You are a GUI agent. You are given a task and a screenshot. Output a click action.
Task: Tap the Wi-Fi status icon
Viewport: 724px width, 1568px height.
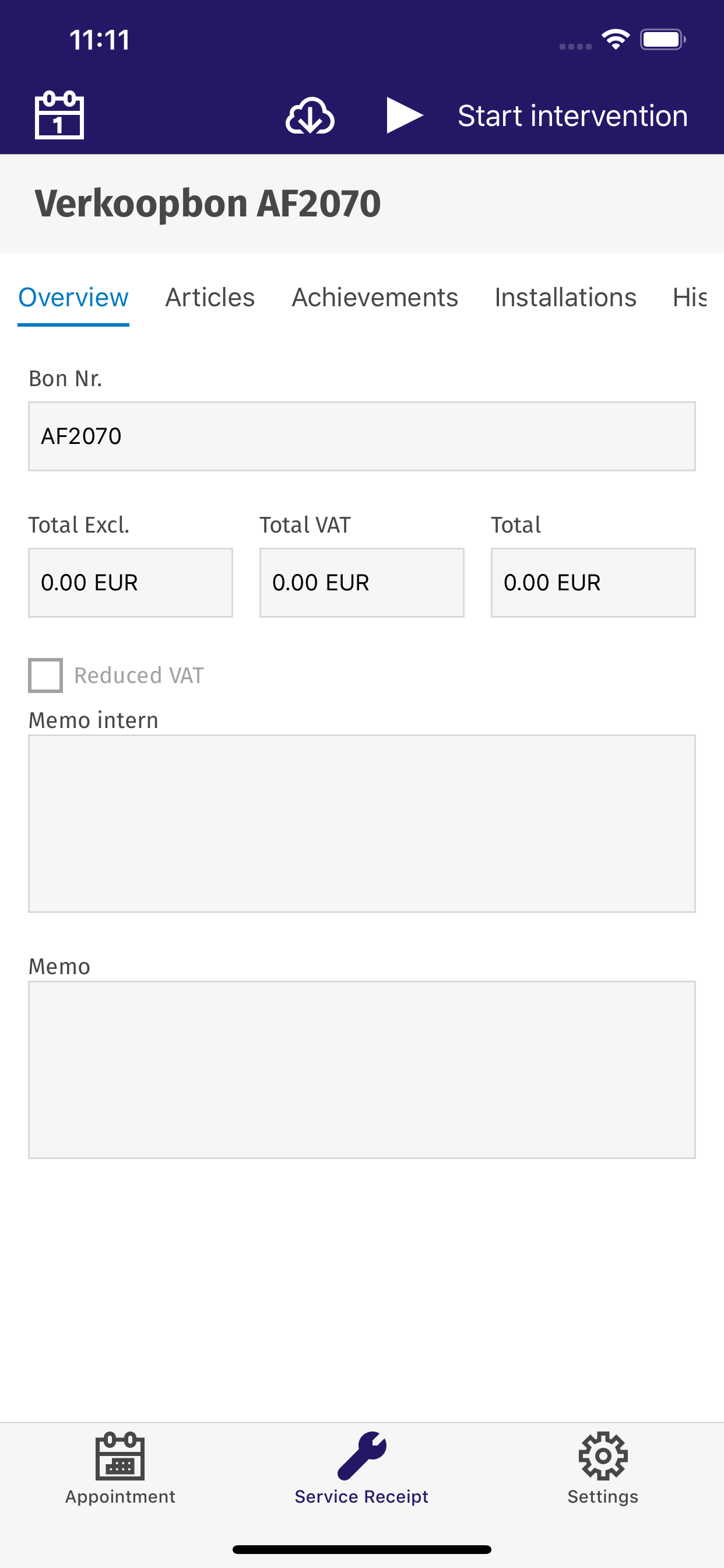coord(616,40)
